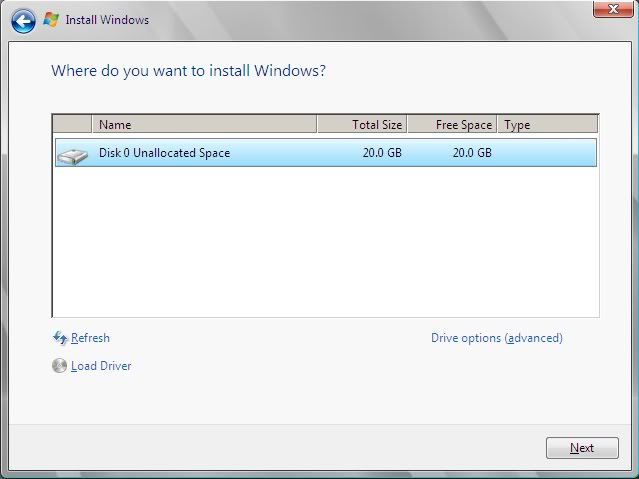The width and height of the screenshot is (639, 479).
Task: Click the blank column header left of Name
Action: click(x=72, y=124)
